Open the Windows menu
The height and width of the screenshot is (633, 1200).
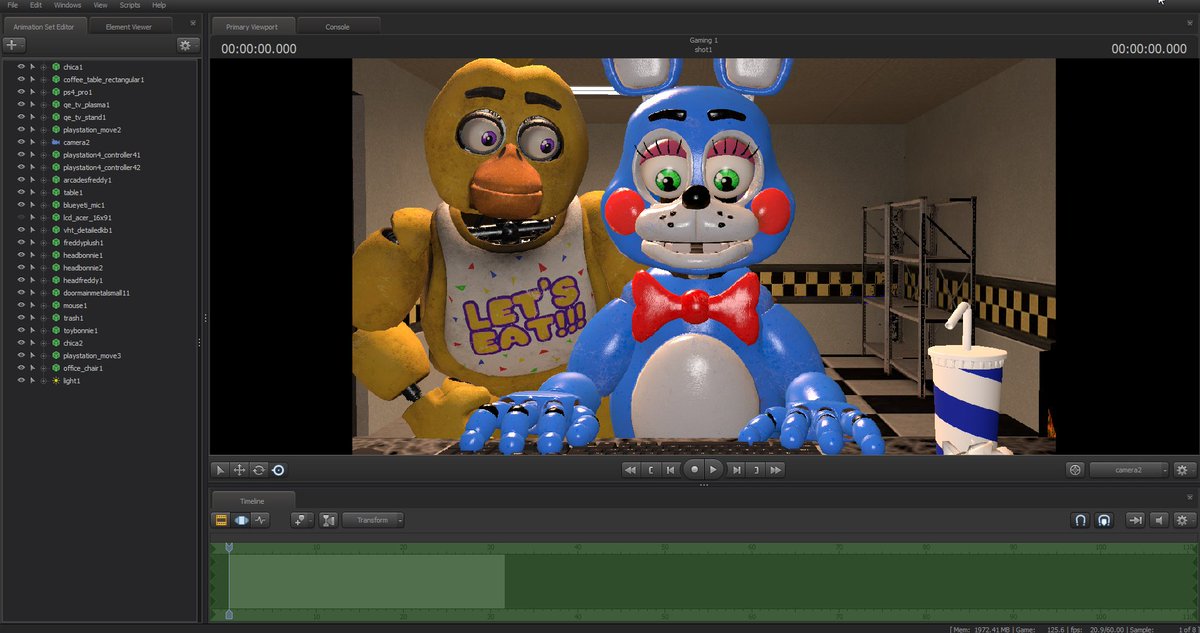coord(68,5)
